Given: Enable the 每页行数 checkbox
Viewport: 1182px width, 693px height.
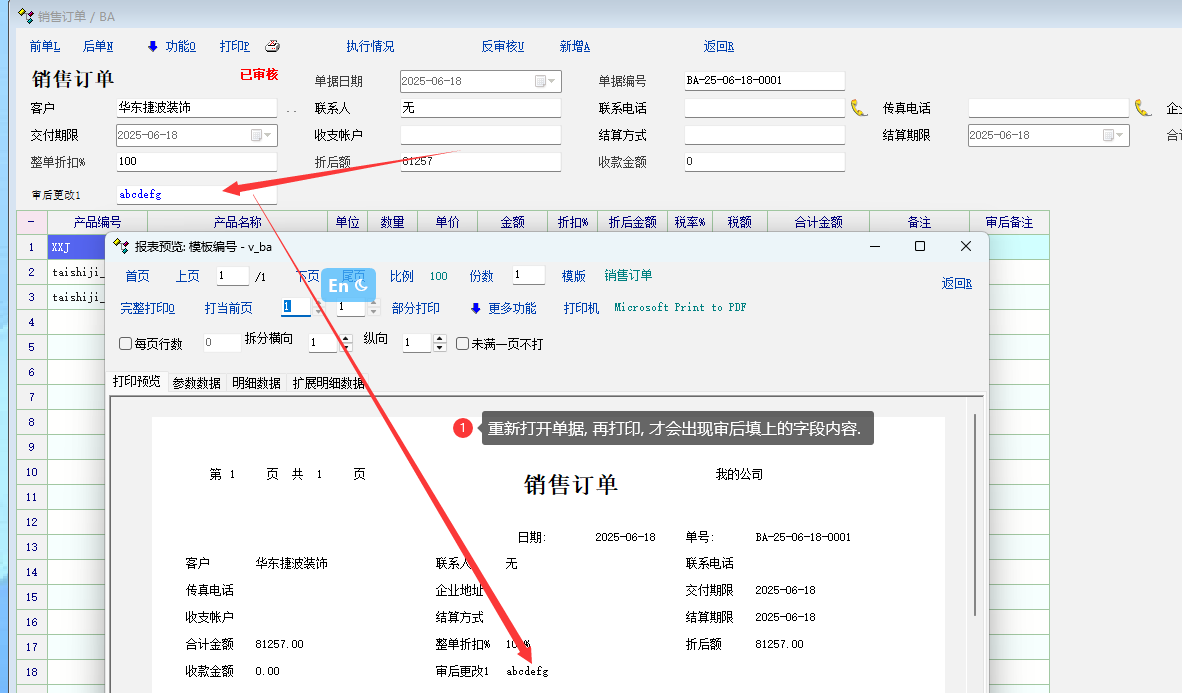Looking at the screenshot, I should [x=126, y=344].
